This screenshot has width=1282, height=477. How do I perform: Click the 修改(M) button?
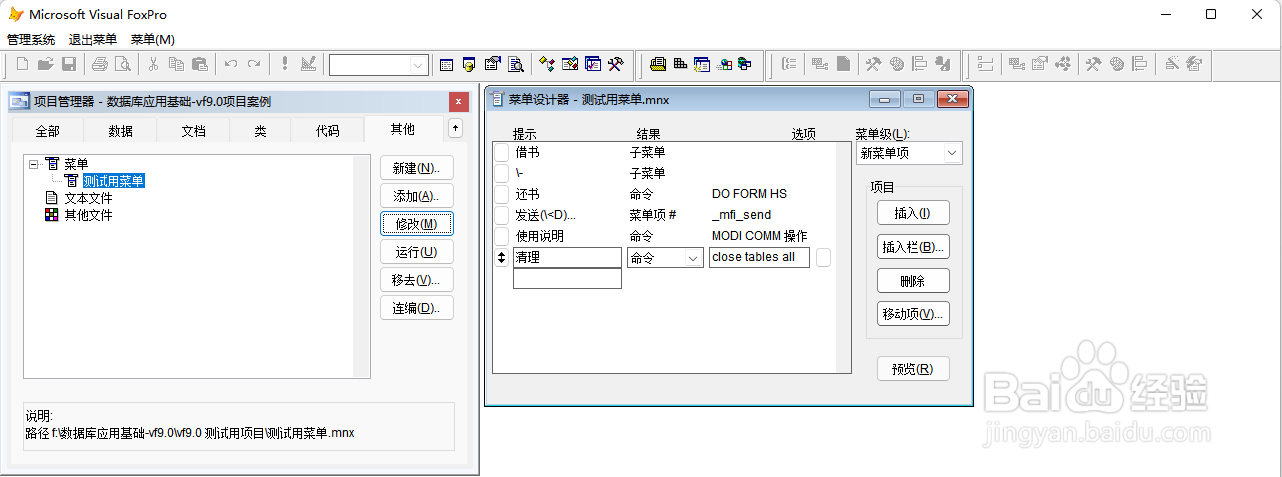click(417, 224)
